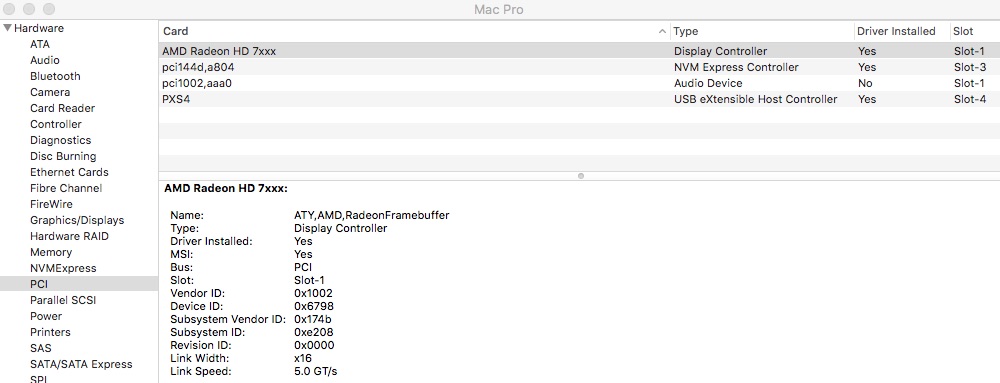Viewport: 1000px width, 383px height.
Task: Open the Audio hardware section
Action: (45, 60)
